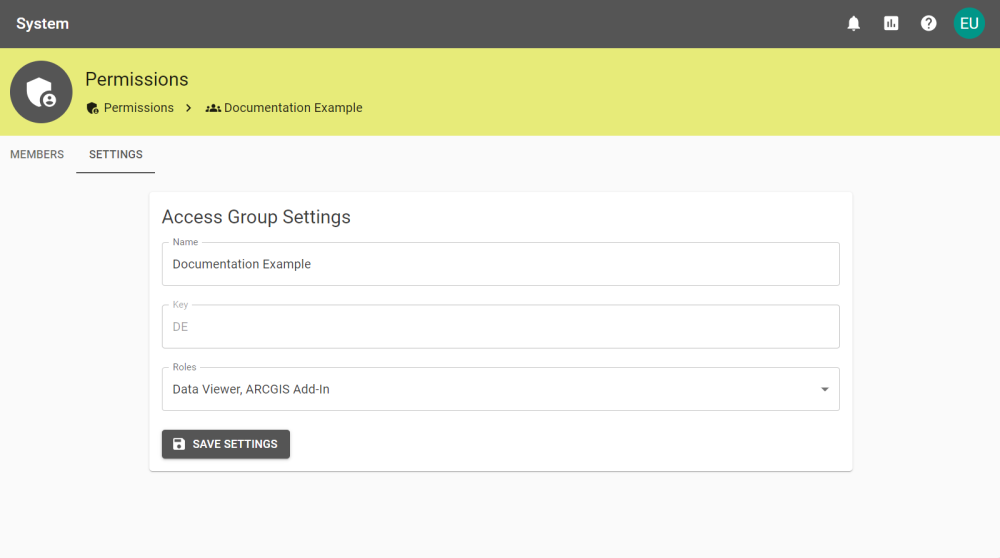Screen dimensions: 1000x558
Task: Click the help question mark icon
Action: [929, 24]
